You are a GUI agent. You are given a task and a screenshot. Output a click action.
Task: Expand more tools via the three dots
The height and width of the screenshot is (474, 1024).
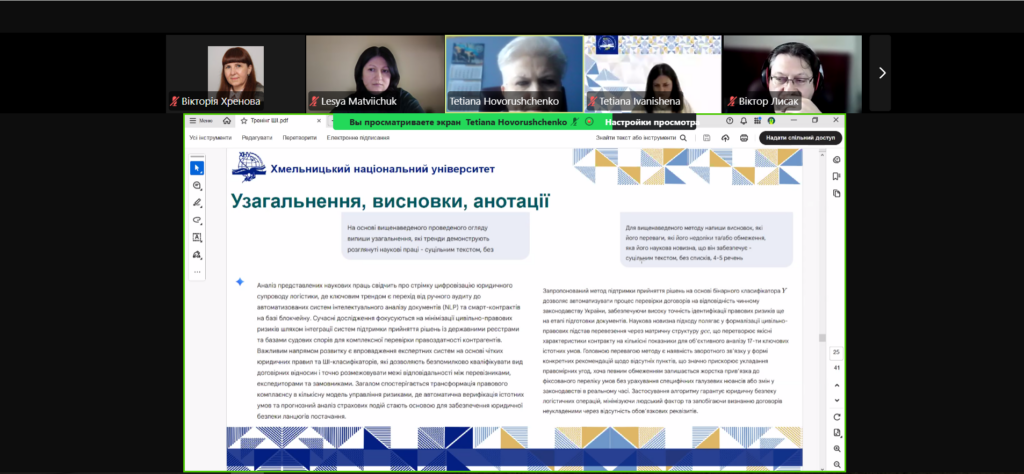197,272
